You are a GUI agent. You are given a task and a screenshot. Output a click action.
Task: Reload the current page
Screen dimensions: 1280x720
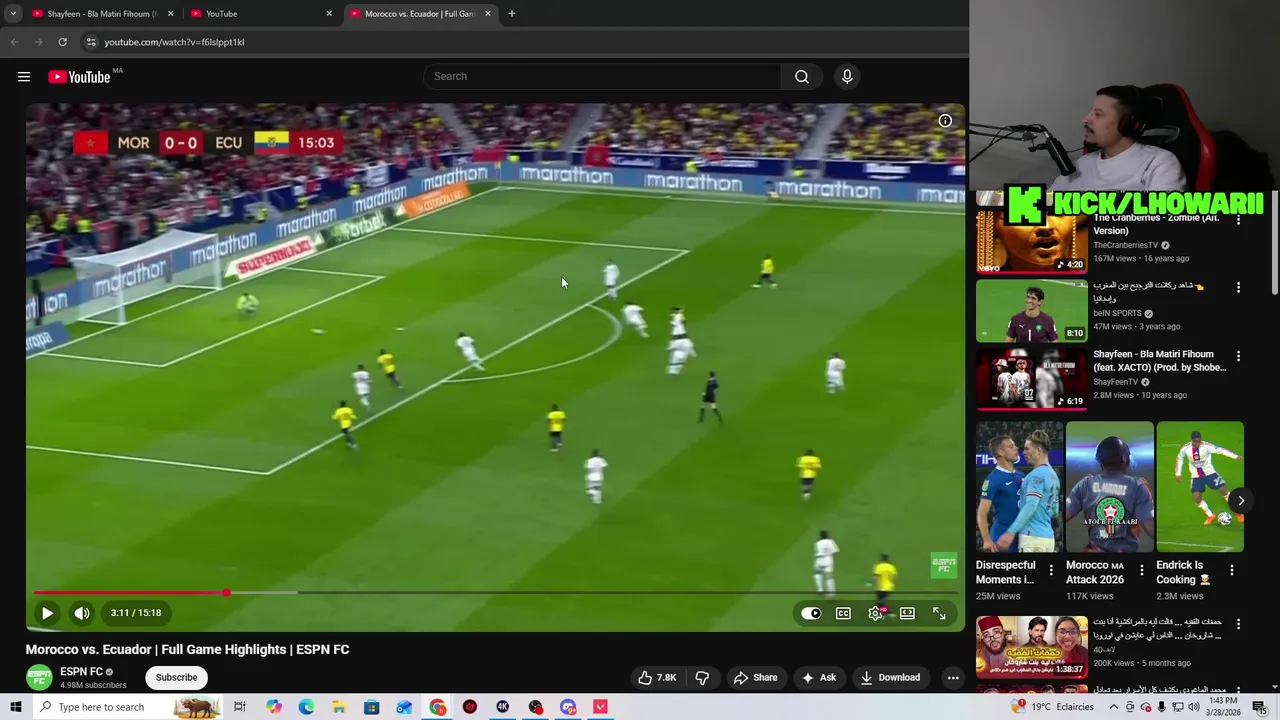(x=62, y=42)
